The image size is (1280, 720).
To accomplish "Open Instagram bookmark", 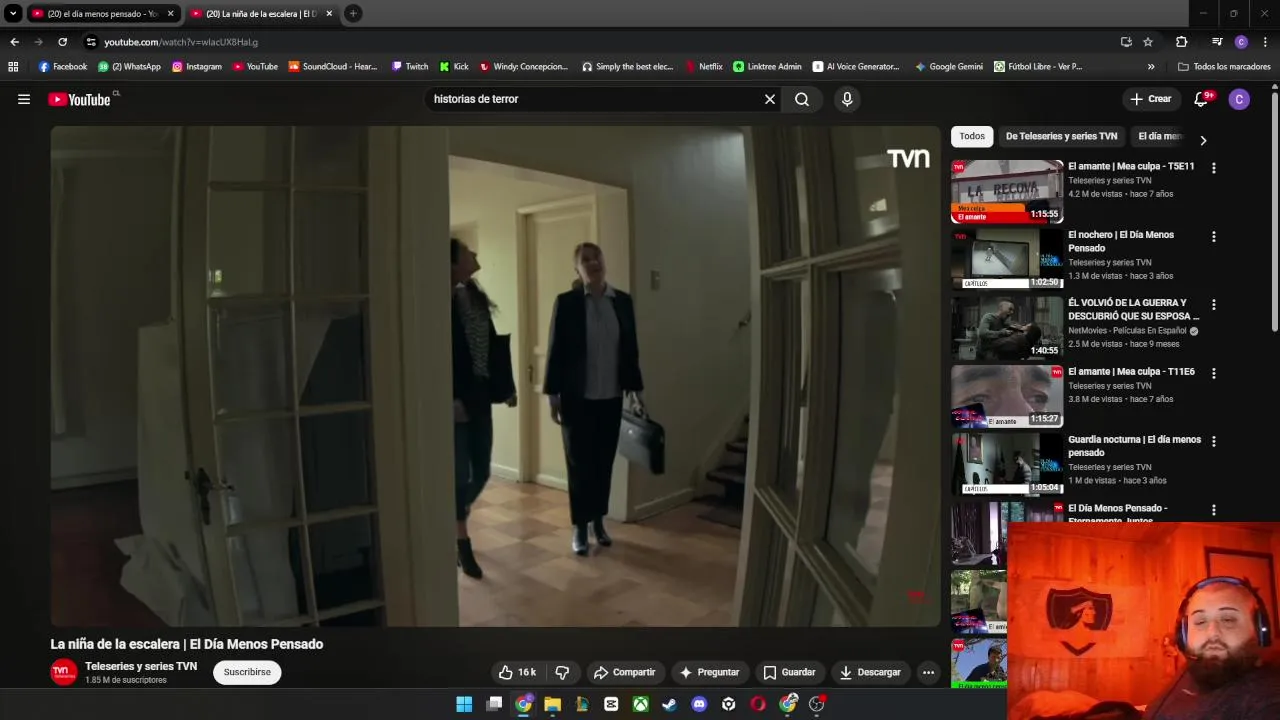I will (x=197, y=67).
